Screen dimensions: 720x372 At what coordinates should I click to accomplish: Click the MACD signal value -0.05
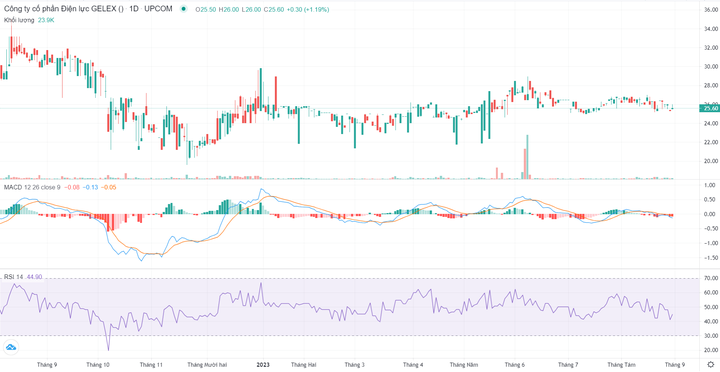pyautogui.click(x=109, y=187)
